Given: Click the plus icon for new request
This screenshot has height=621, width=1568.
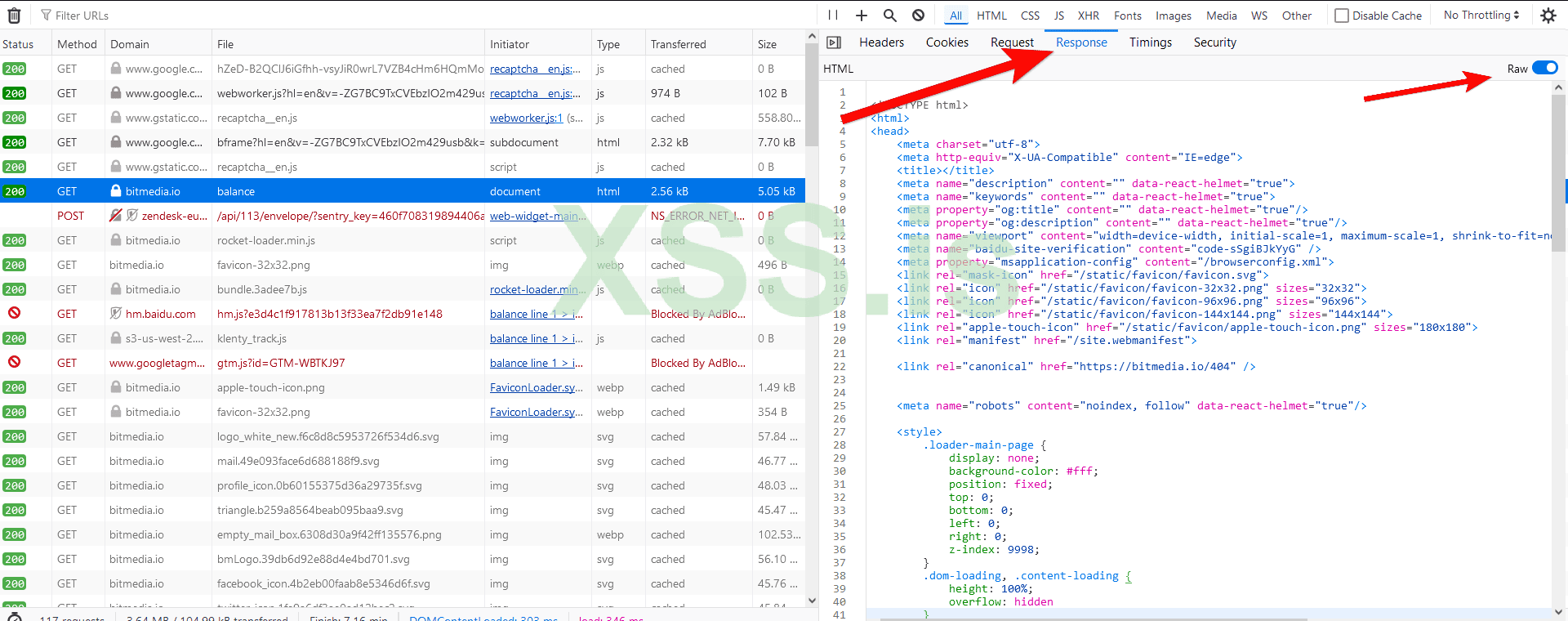Looking at the screenshot, I should (861, 16).
